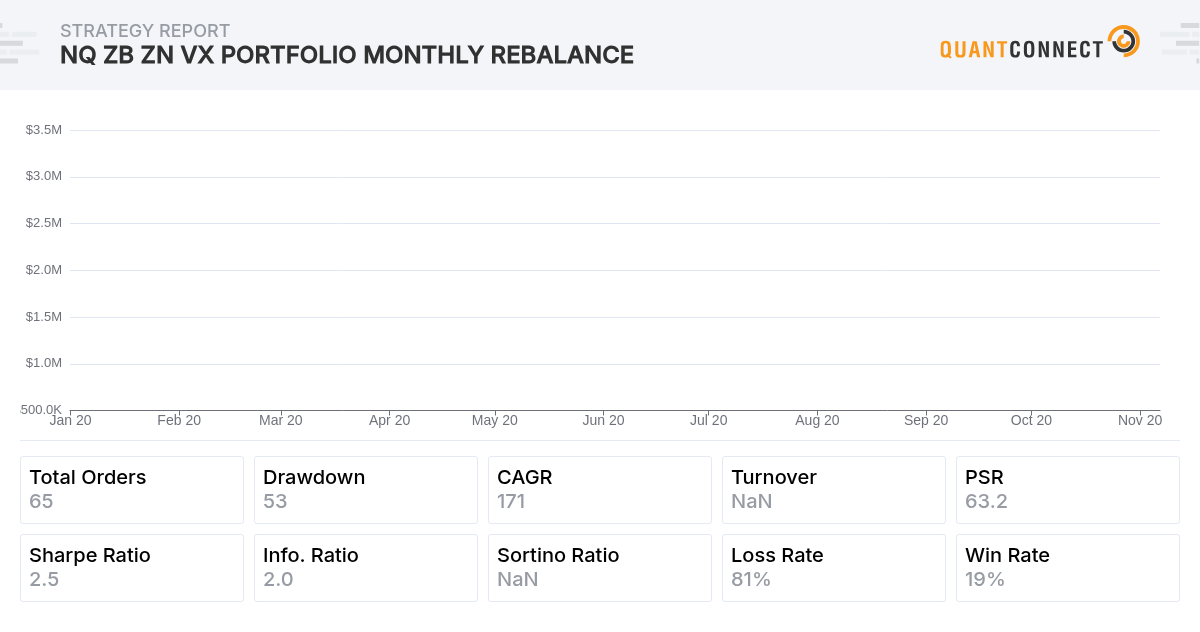Select the Info. Ratio label
This screenshot has width=1200, height=632.
click(311, 555)
